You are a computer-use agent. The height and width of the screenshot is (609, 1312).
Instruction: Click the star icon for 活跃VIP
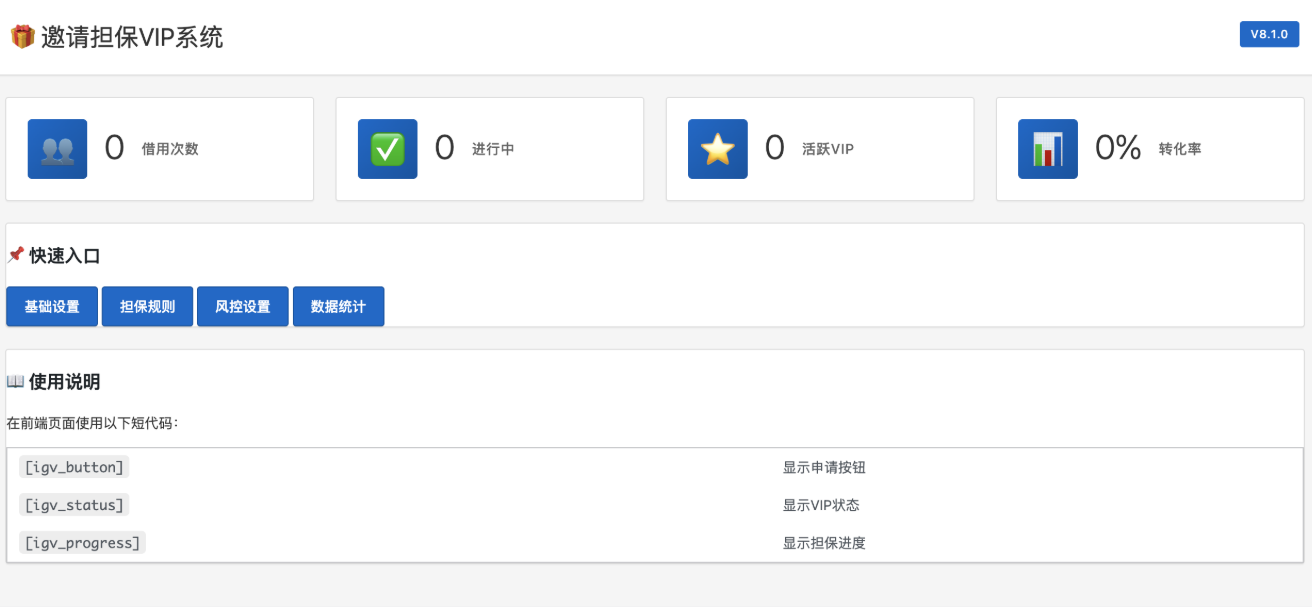point(717,149)
